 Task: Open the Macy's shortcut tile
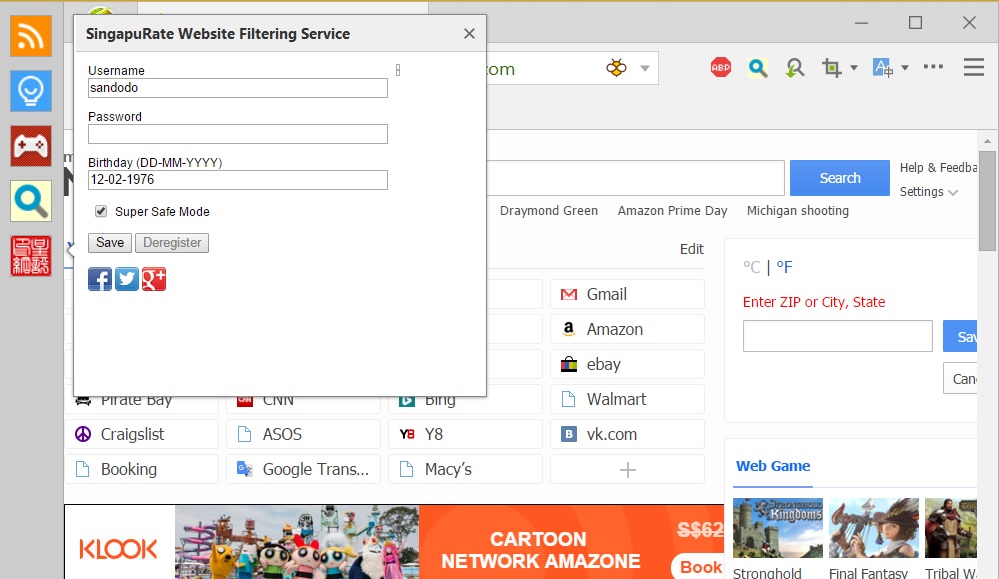465,469
